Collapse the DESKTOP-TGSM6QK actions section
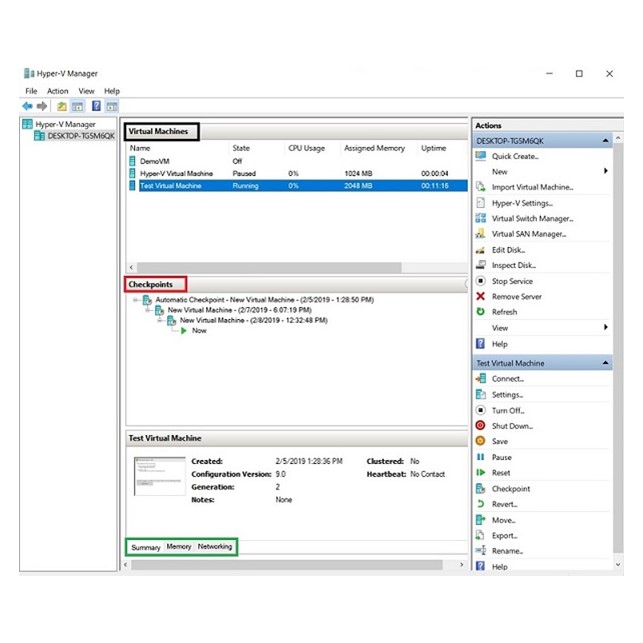 point(605,141)
